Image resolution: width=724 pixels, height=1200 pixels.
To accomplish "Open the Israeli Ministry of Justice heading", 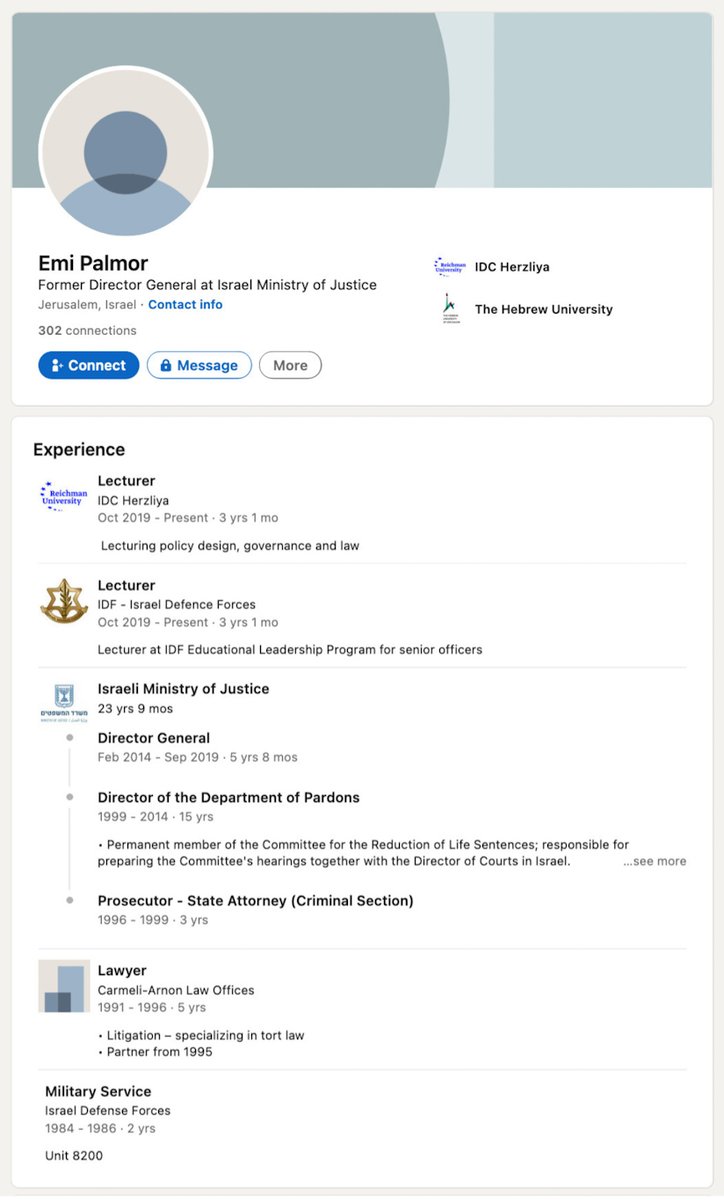I will coord(183,688).
